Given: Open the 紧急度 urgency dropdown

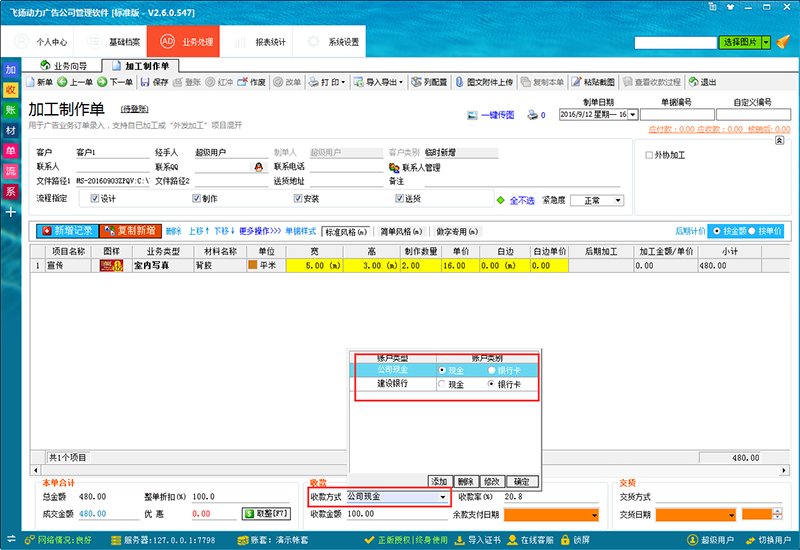Looking at the screenshot, I should [x=617, y=200].
